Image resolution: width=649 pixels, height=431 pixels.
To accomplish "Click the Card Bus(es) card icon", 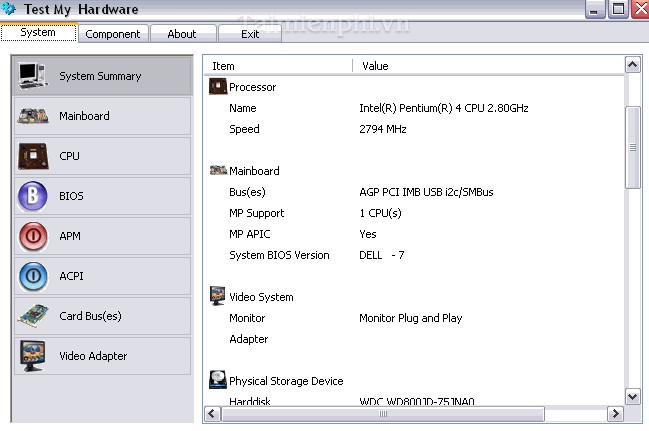I will click(x=33, y=315).
